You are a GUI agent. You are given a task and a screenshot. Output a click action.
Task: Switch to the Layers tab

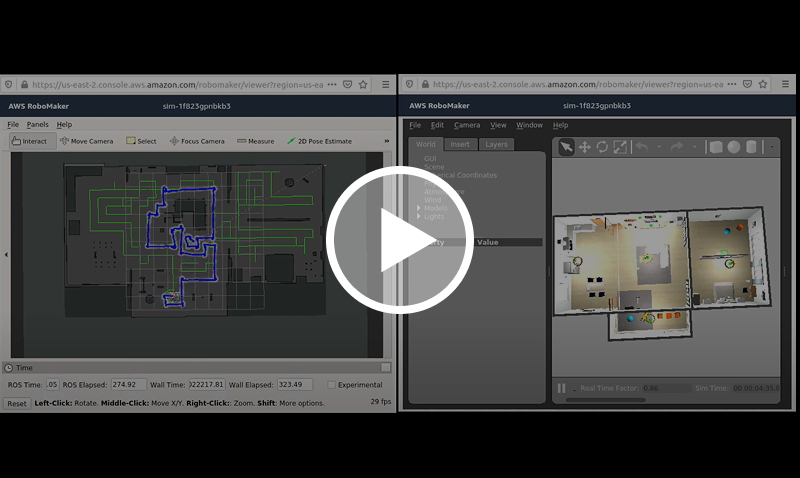coord(496,144)
